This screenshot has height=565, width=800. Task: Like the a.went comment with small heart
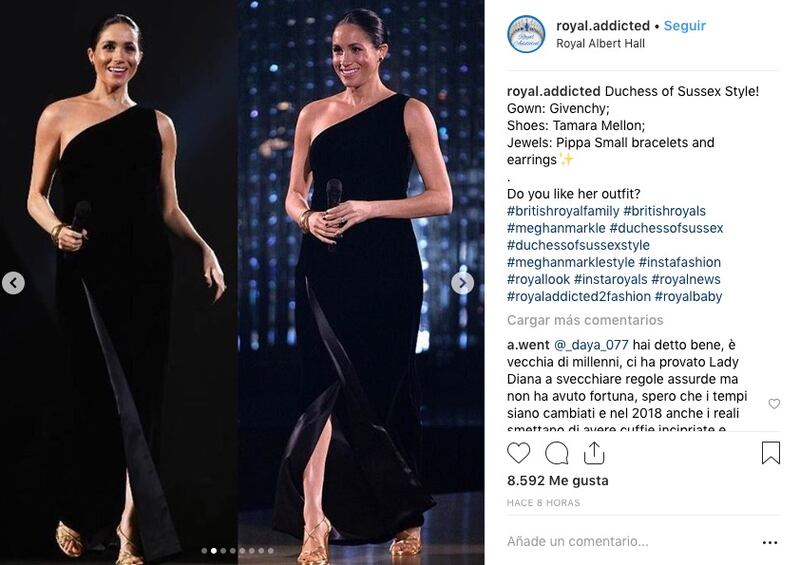pyautogui.click(x=774, y=404)
